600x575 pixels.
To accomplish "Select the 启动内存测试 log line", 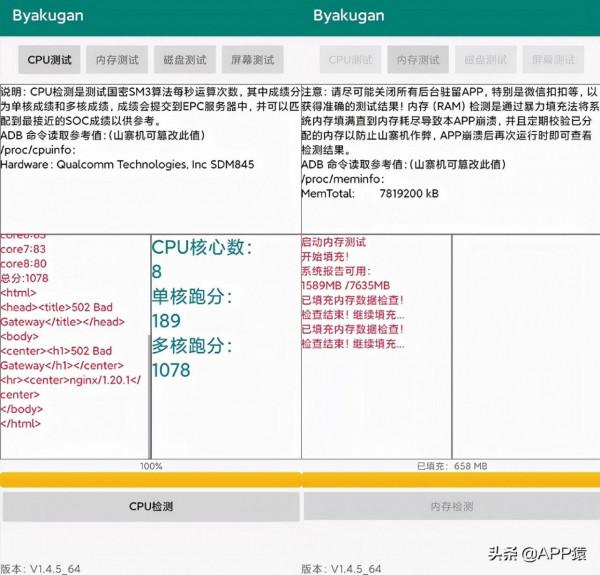I will coord(334,242).
